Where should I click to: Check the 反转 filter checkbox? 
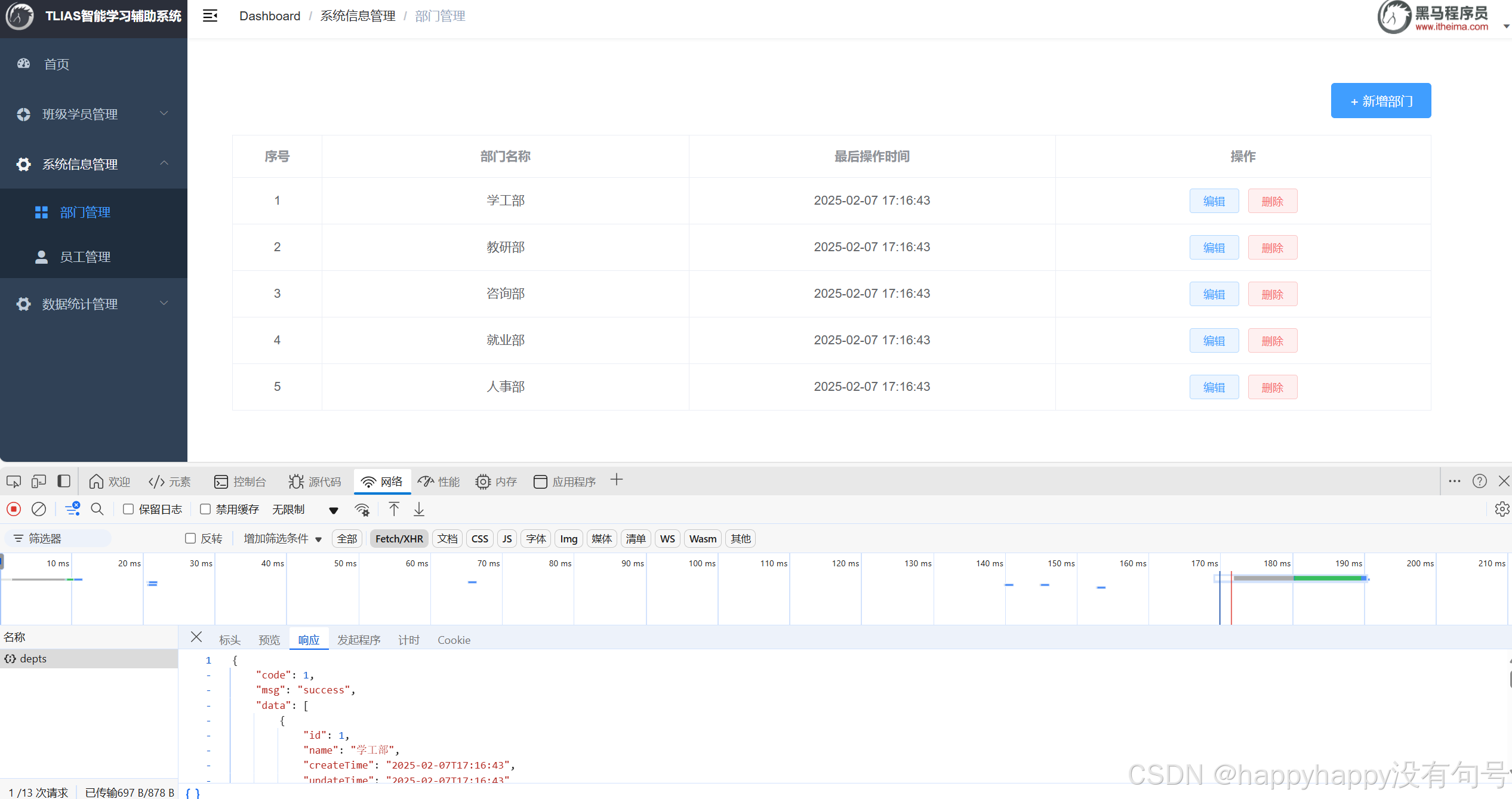click(x=190, y=538)
